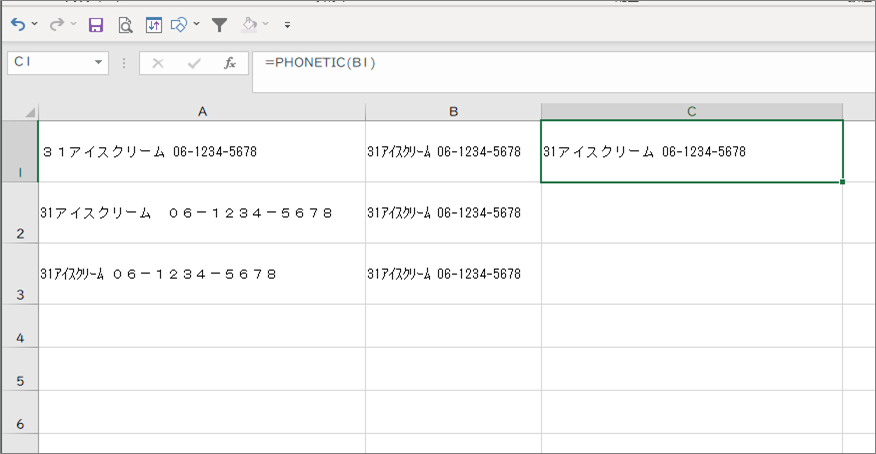Confirm the formula with the checkmark
The image size is (876, 454).
point(194,63)
